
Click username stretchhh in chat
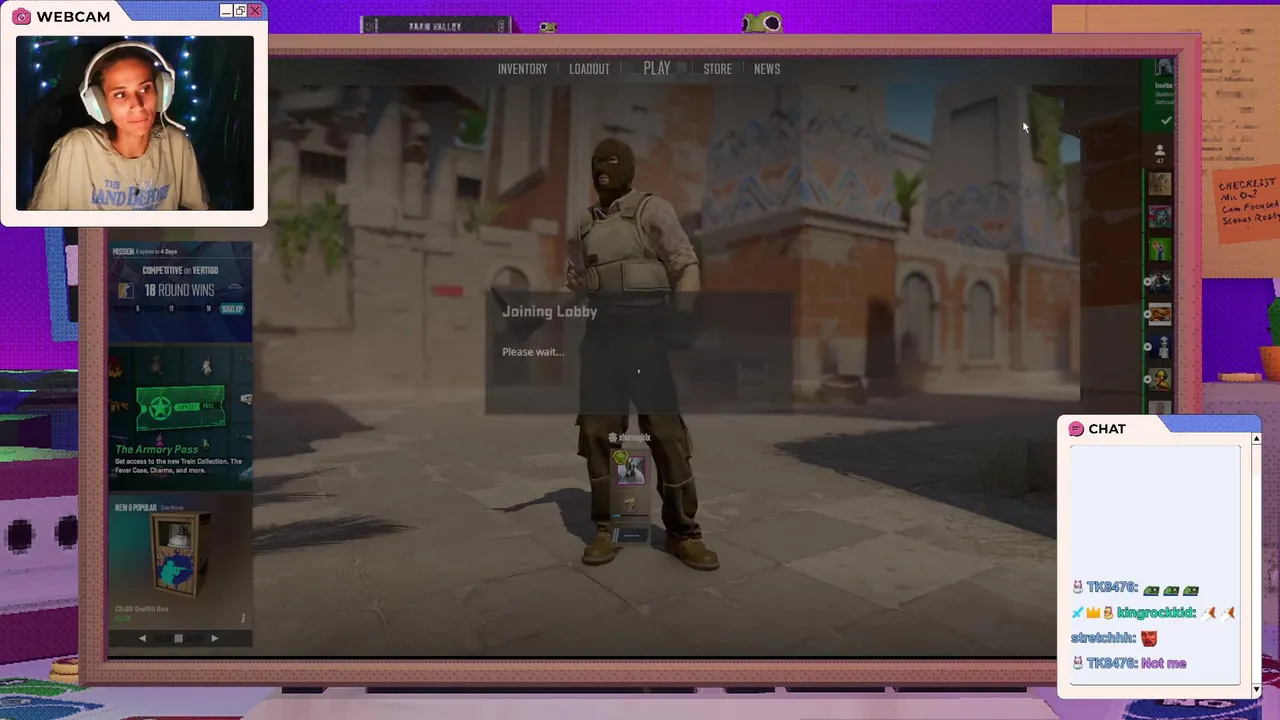(x=1103, y=638)
